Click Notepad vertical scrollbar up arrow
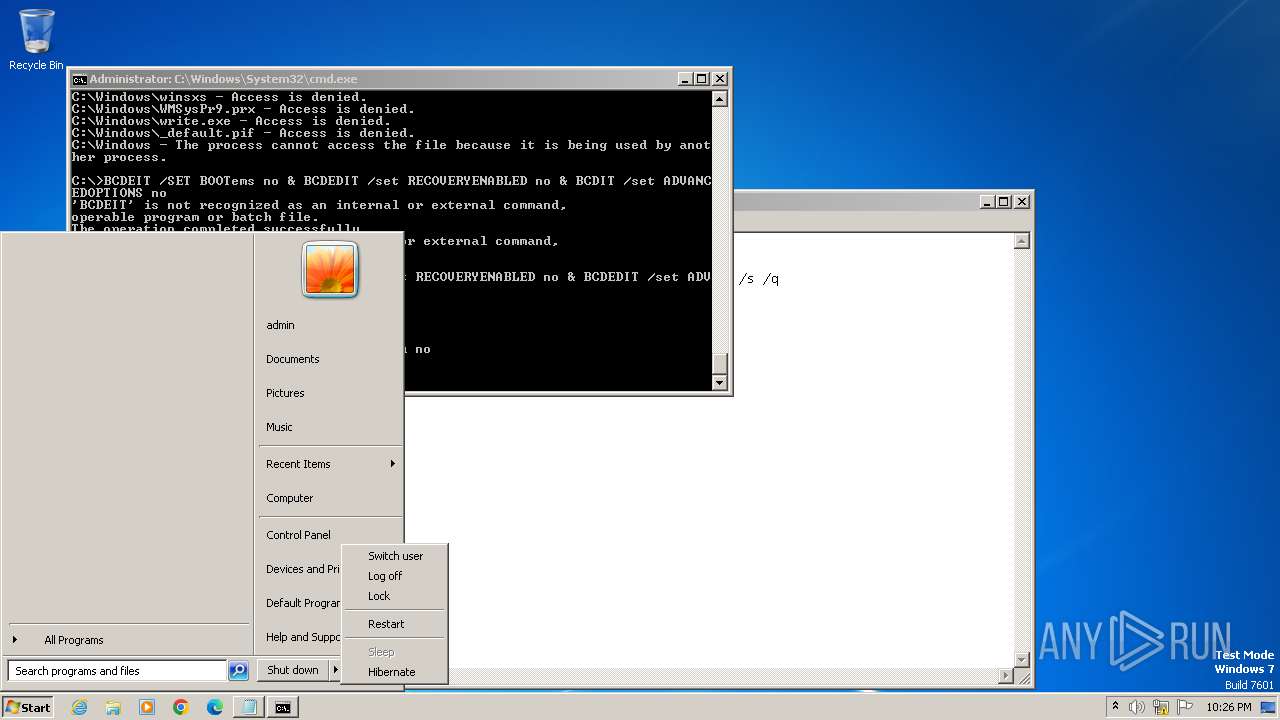The width and height of the screenshot is (1280, 720). [1021, 241]
